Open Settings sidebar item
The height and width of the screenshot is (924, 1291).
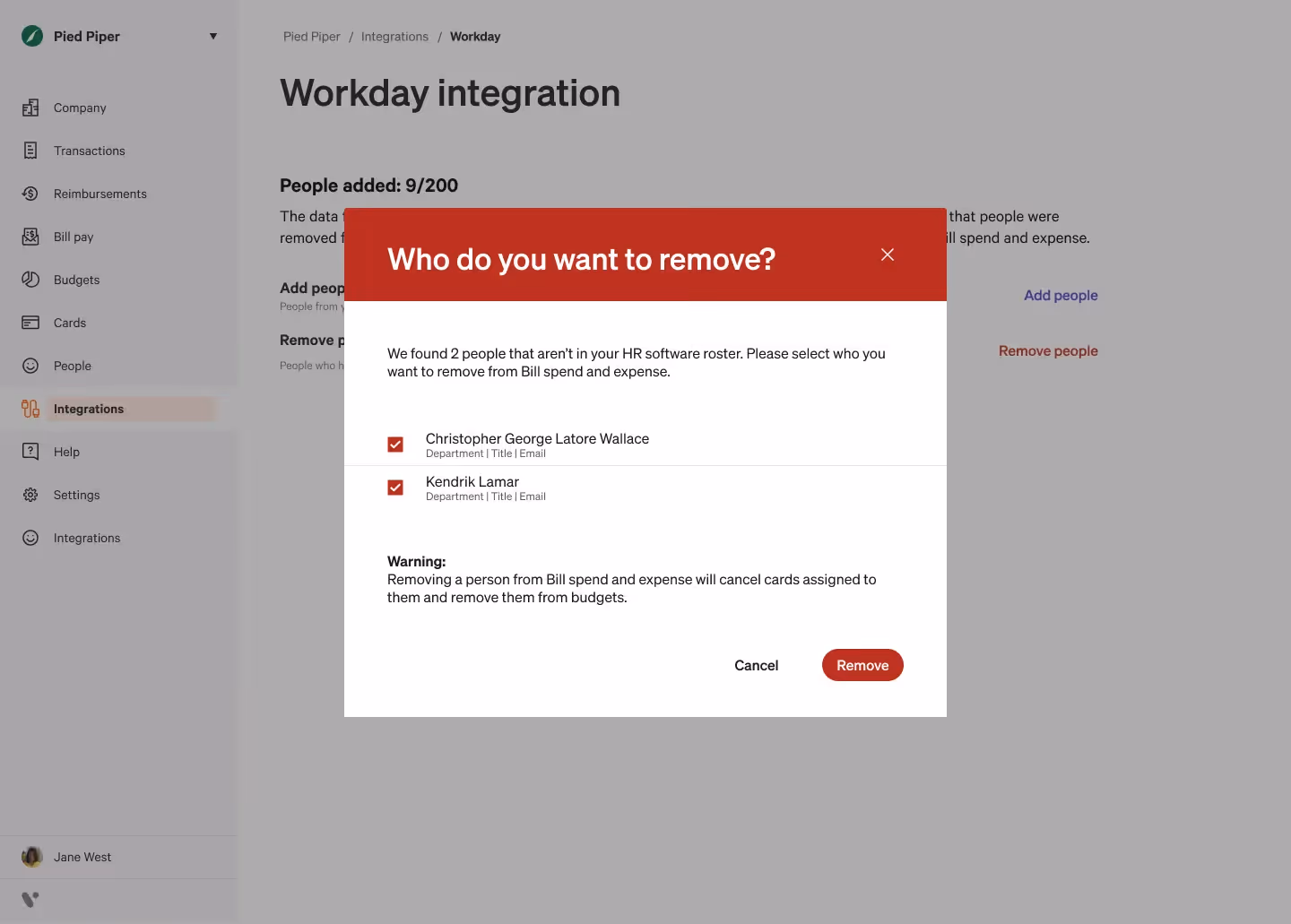coord(77,495)
